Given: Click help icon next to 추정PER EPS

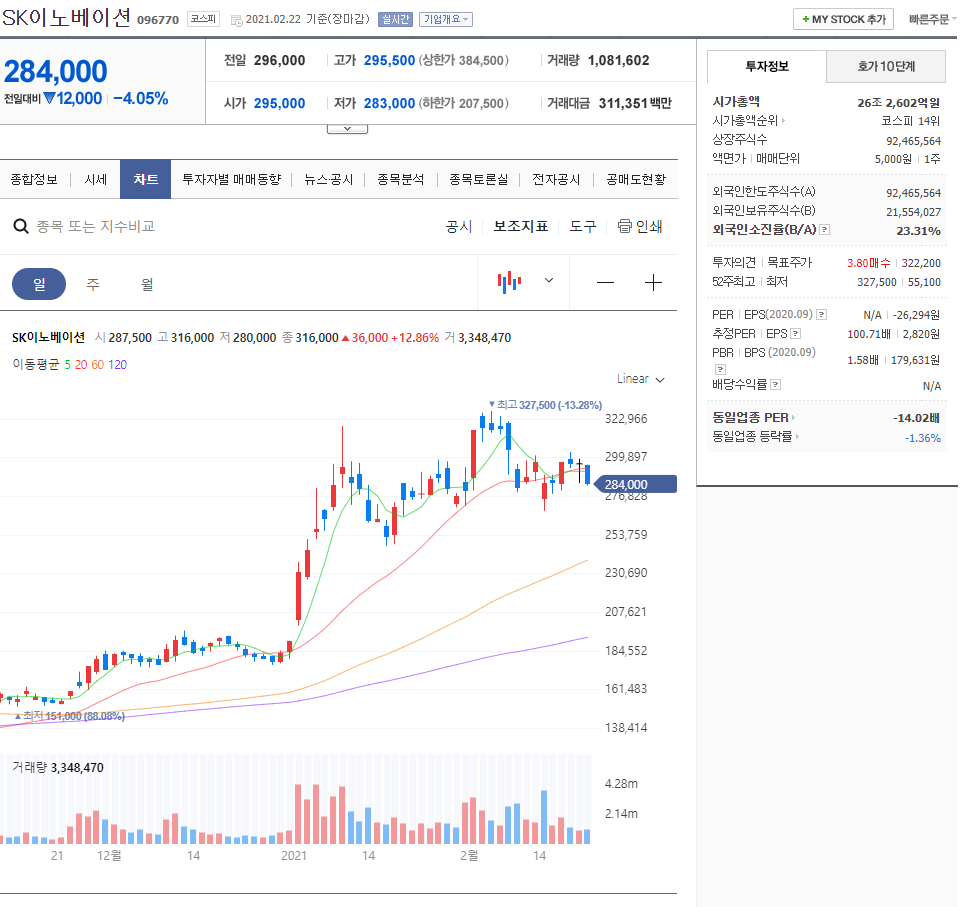Looking at the screenshot, I should tap(796, 334).
